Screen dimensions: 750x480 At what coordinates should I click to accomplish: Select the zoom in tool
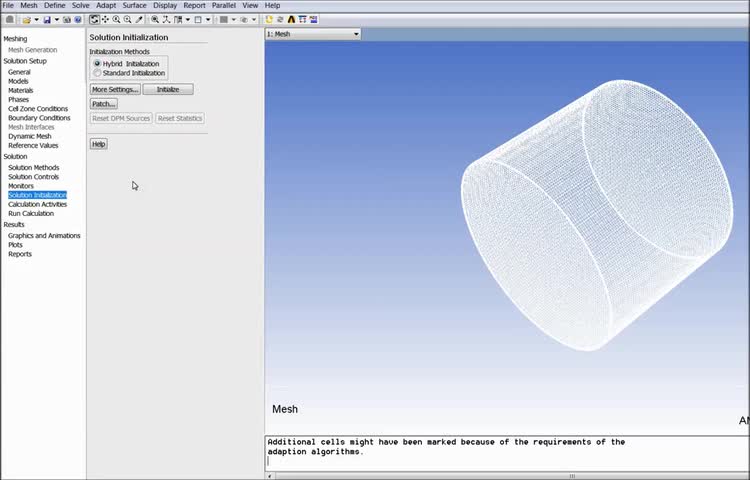coord(116,20)
